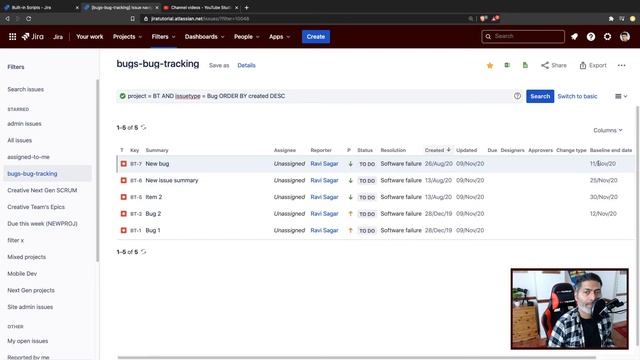Open the list view layout switcher
640x360 pixels.
(621, 96)
